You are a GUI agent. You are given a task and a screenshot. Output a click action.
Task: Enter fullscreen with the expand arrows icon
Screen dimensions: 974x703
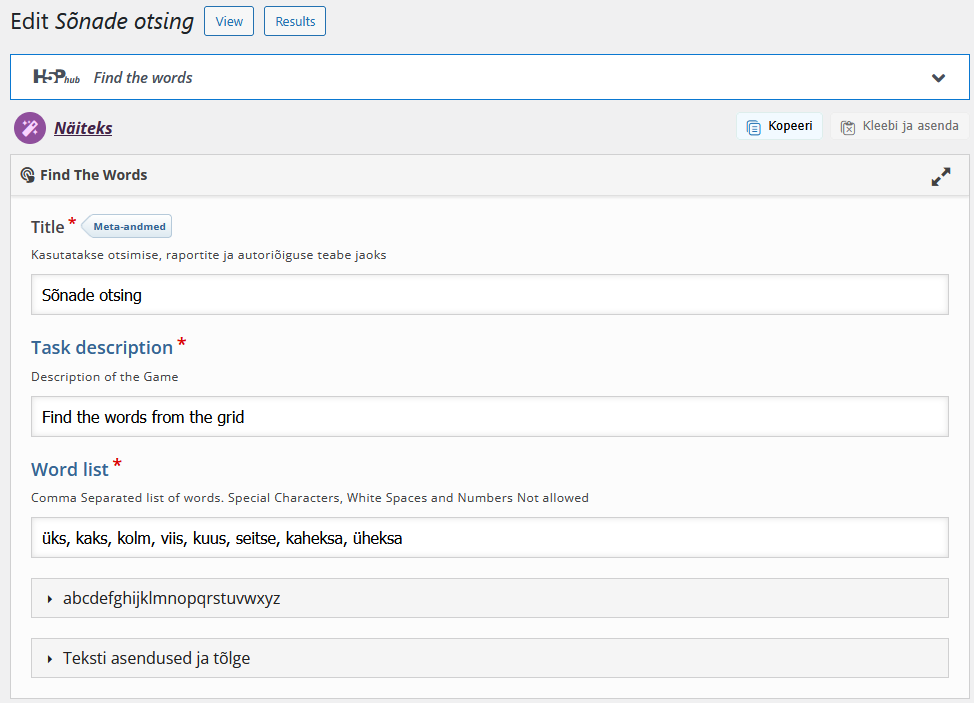(x=940, y=176)
